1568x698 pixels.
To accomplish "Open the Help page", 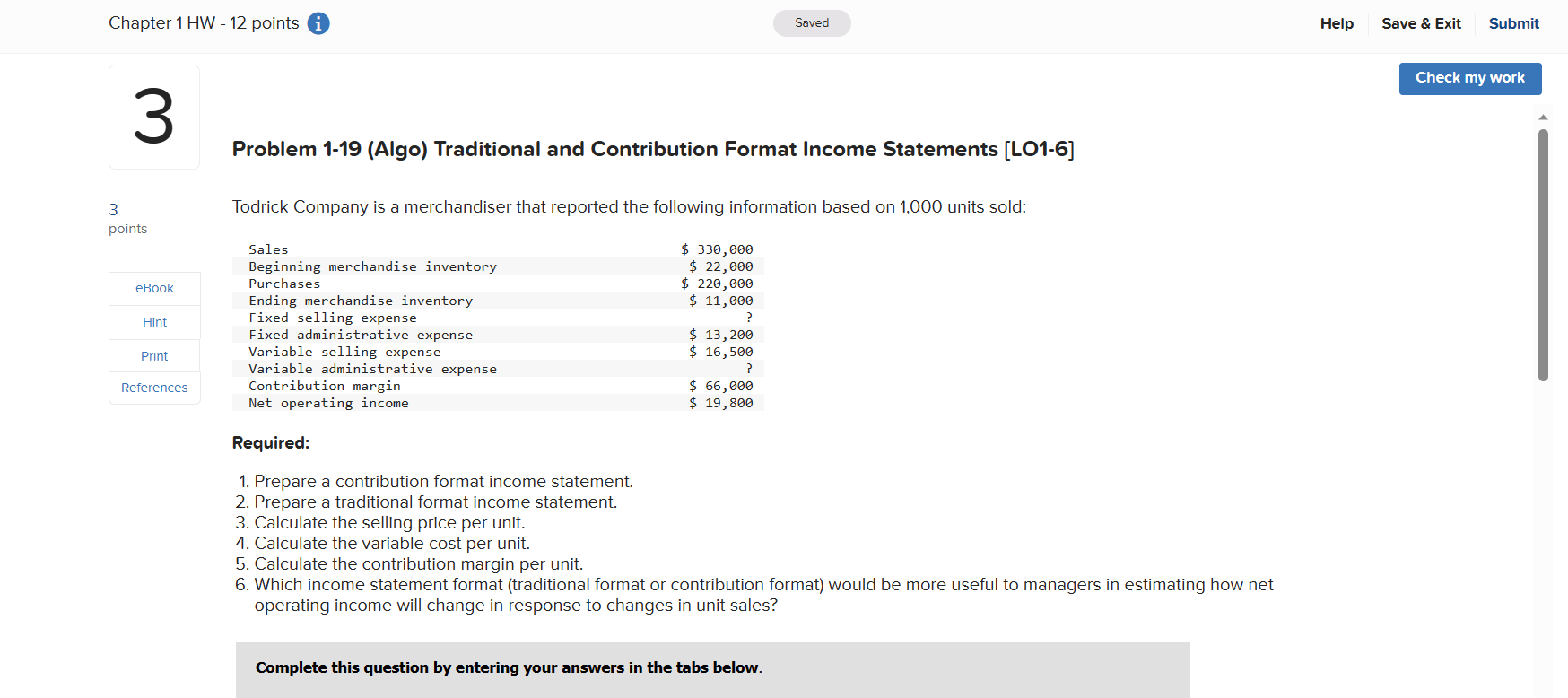I will pyautogui.click(x=1337, y=23).
